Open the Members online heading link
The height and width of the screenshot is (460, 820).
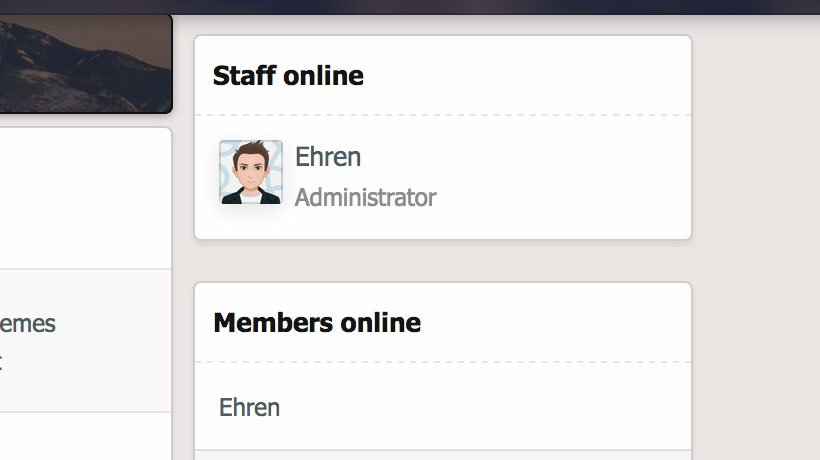click(317, 323)
